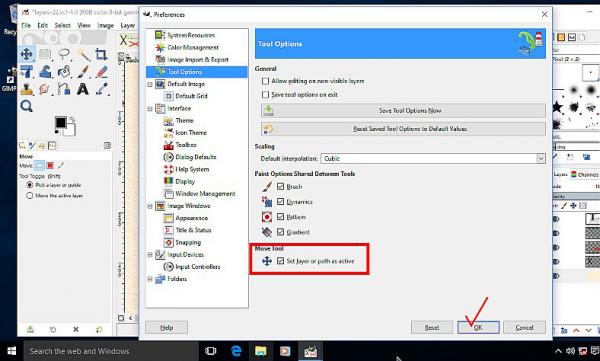600x361 pixels.
Task: Click the Save Tool Options Now button
Action: click(403, 111)
